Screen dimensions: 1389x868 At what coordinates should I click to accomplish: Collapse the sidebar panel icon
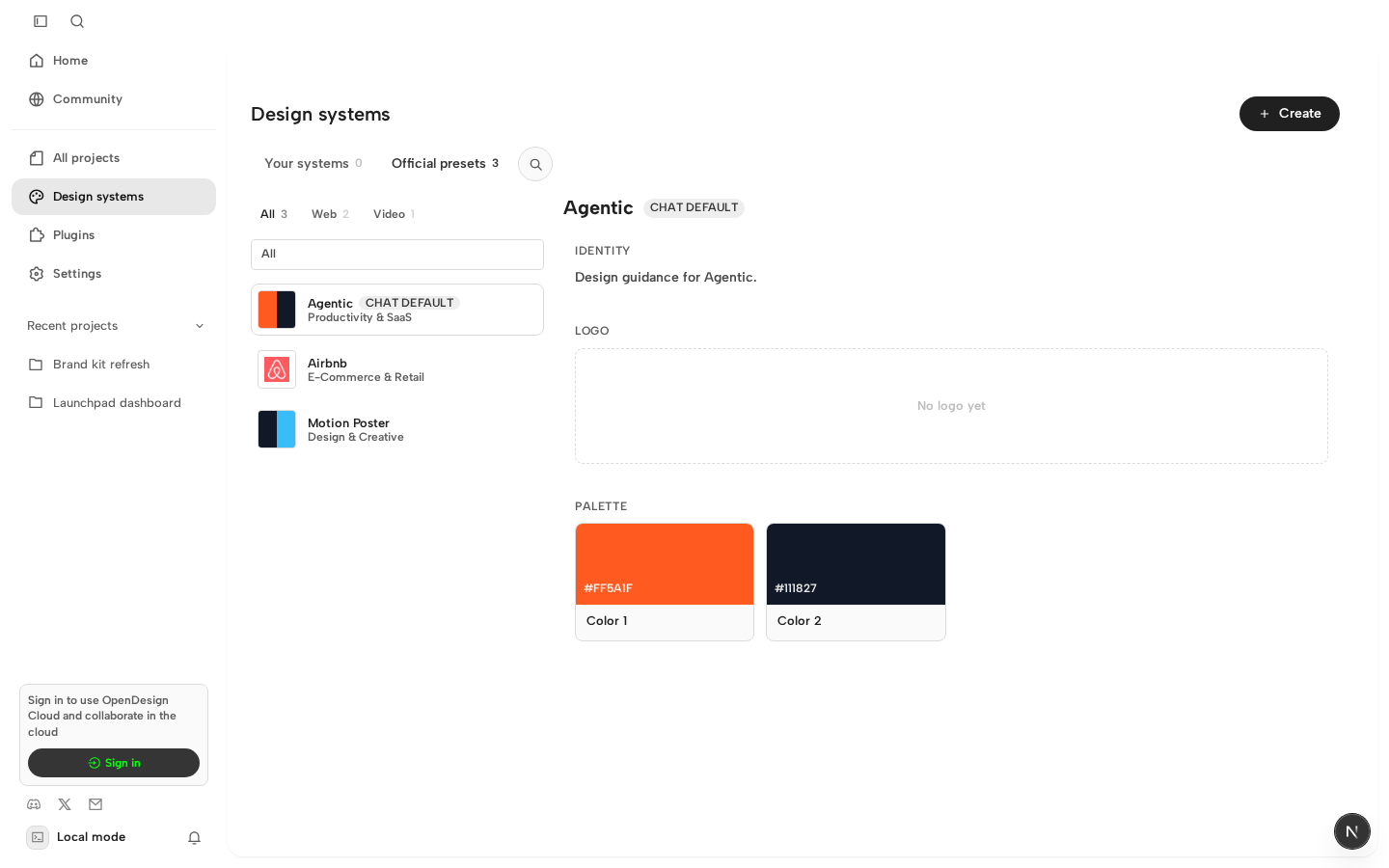point(41,21)
